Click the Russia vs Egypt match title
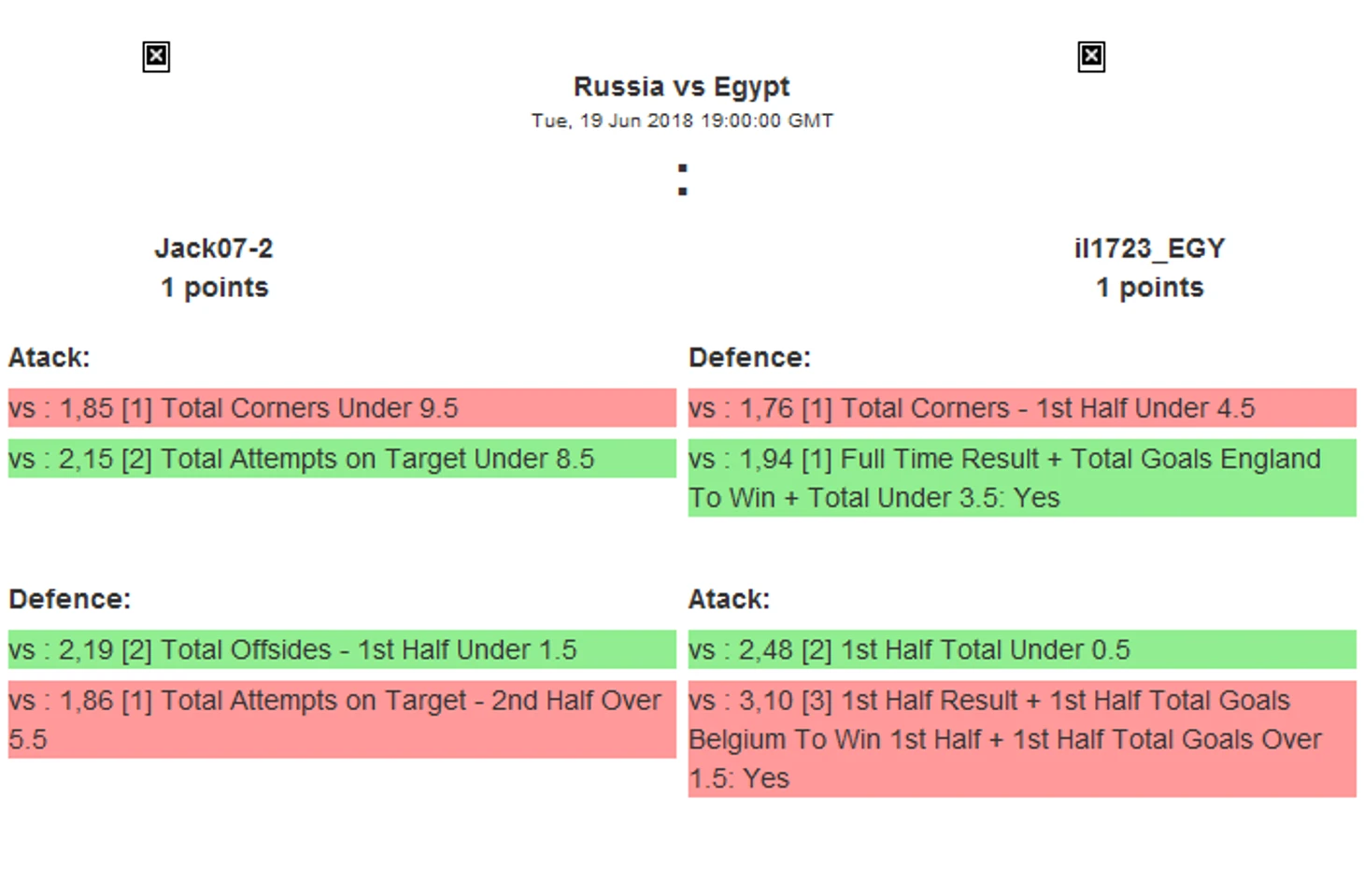The height and width of the screenshot is (896, 1364). tap(681, 87)
